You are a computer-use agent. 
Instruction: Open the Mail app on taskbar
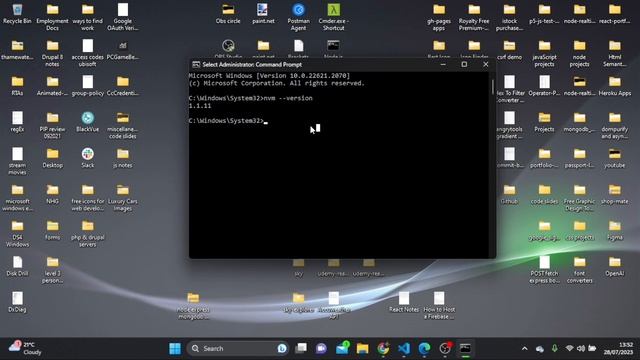[342, 348]
